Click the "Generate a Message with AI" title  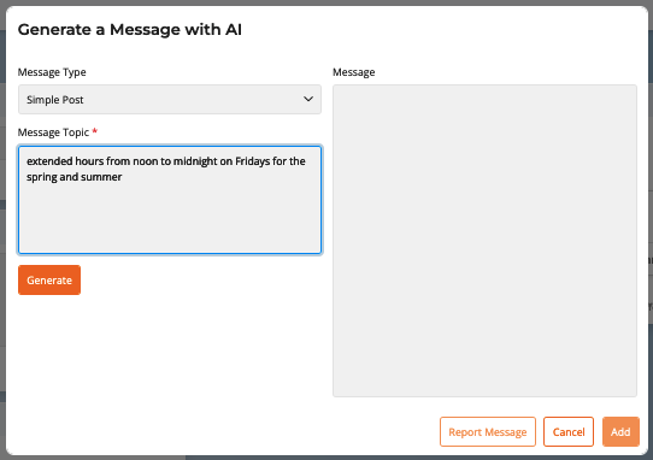(130, 30)
